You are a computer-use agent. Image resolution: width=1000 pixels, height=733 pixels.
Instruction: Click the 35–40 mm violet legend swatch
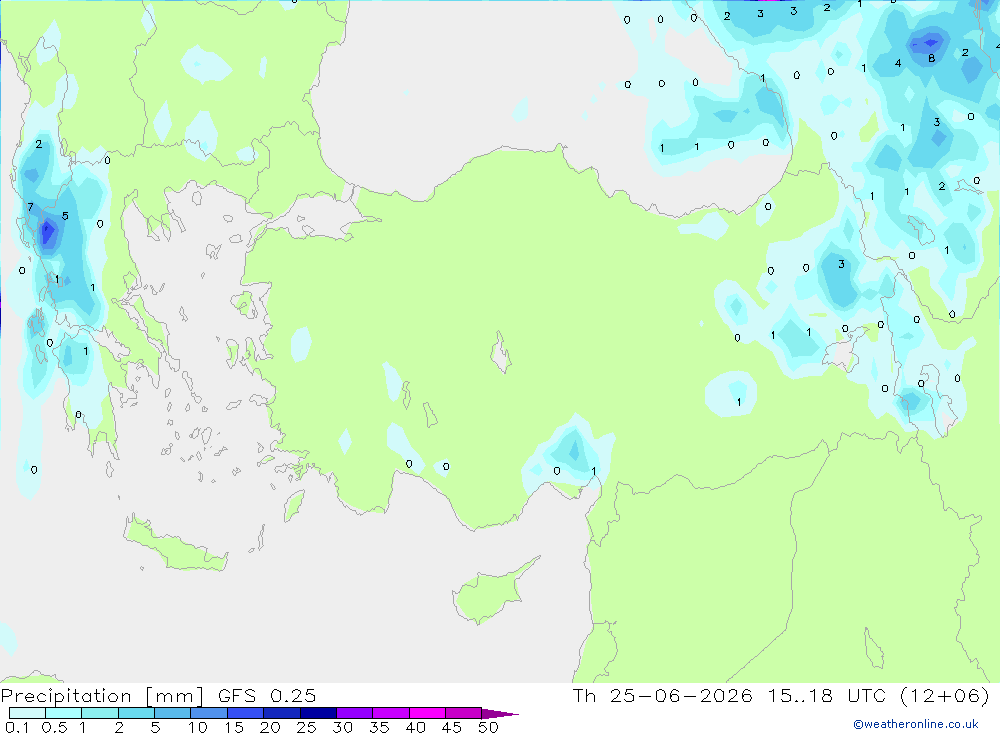[391, 713]
